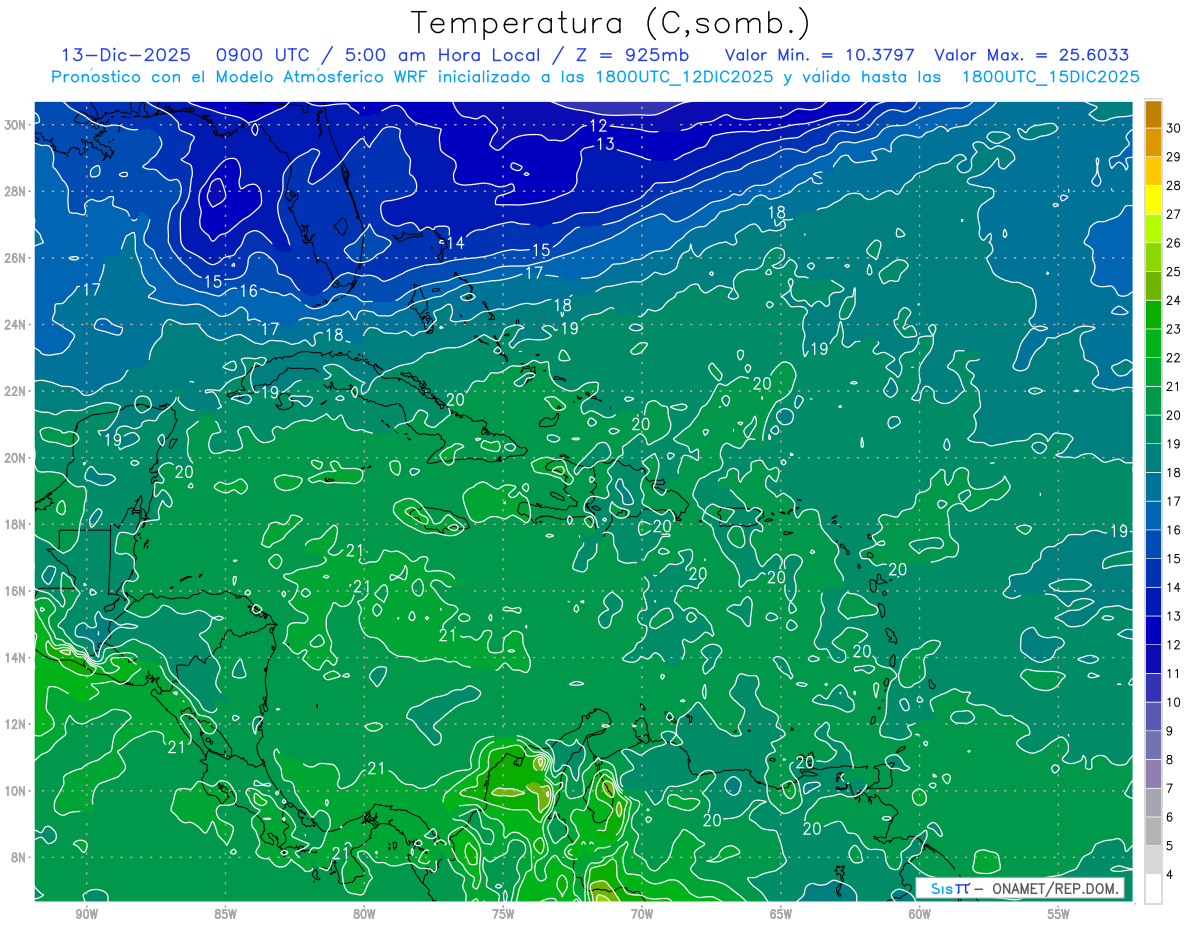Click the "55W" longitude axis label

pyautogui.click(x=1059, y=913)
